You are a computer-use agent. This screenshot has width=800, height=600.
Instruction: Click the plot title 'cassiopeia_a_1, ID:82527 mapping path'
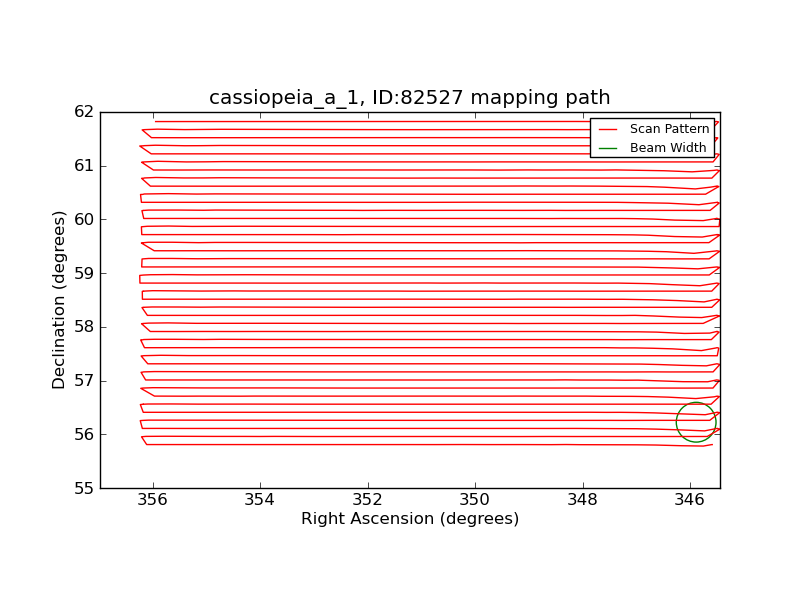tap(410, 97)
